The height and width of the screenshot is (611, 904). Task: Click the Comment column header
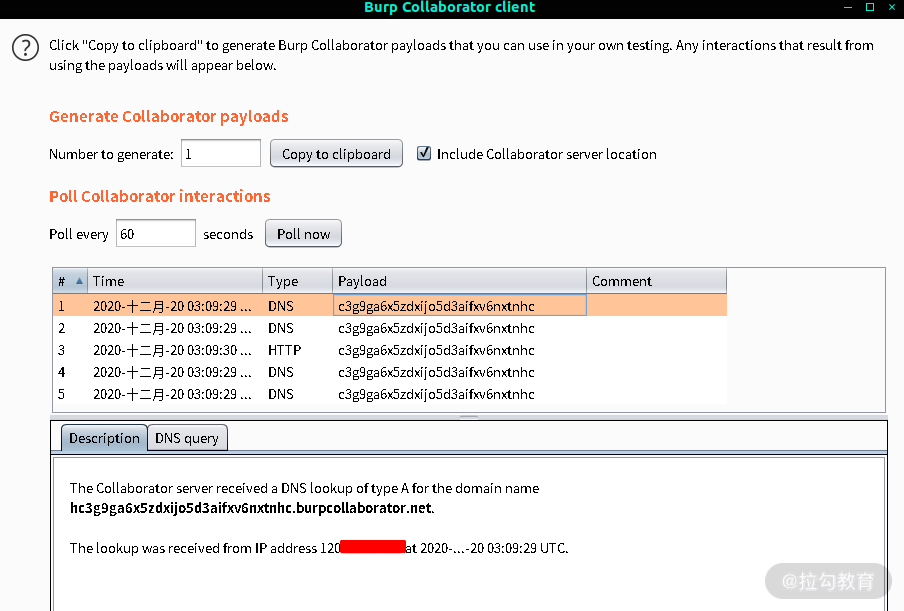click(x=657, y=281)
